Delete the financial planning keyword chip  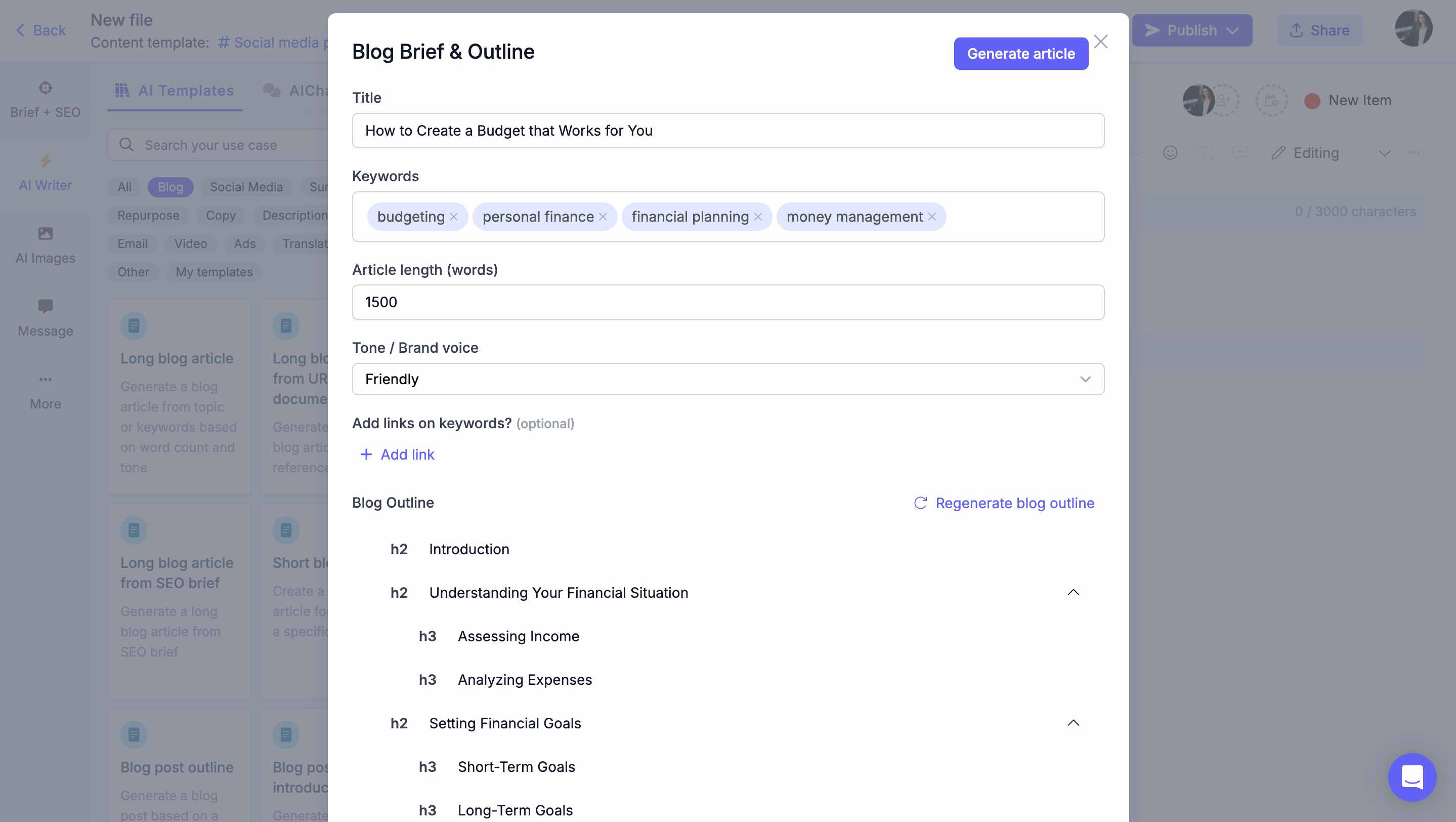pyautogui.click(x=758, y=217)
